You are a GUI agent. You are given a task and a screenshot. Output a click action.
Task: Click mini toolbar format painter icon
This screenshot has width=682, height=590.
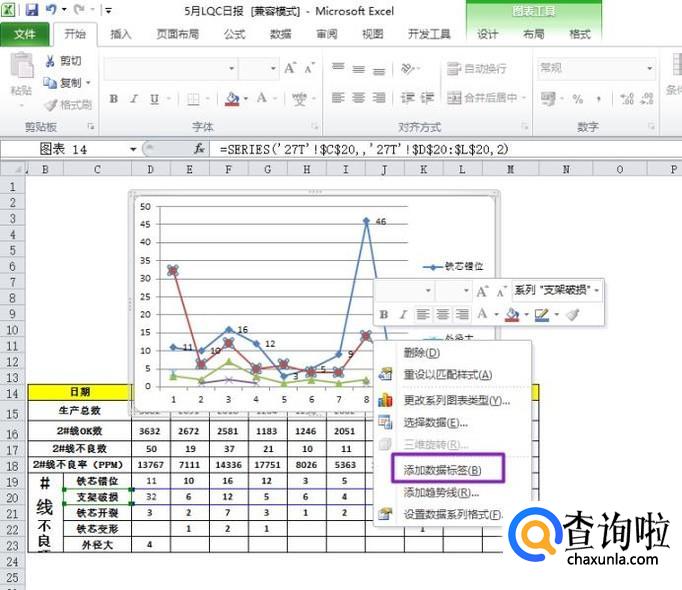573,314
